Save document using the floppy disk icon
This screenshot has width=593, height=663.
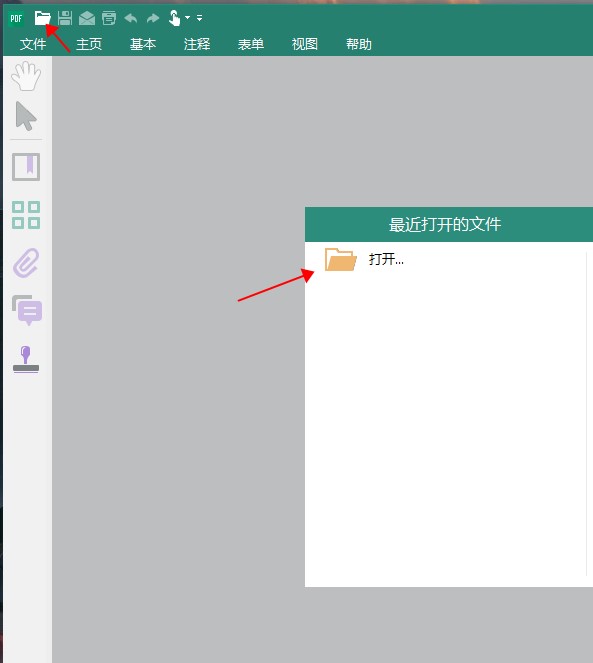[x=65, y=18]
